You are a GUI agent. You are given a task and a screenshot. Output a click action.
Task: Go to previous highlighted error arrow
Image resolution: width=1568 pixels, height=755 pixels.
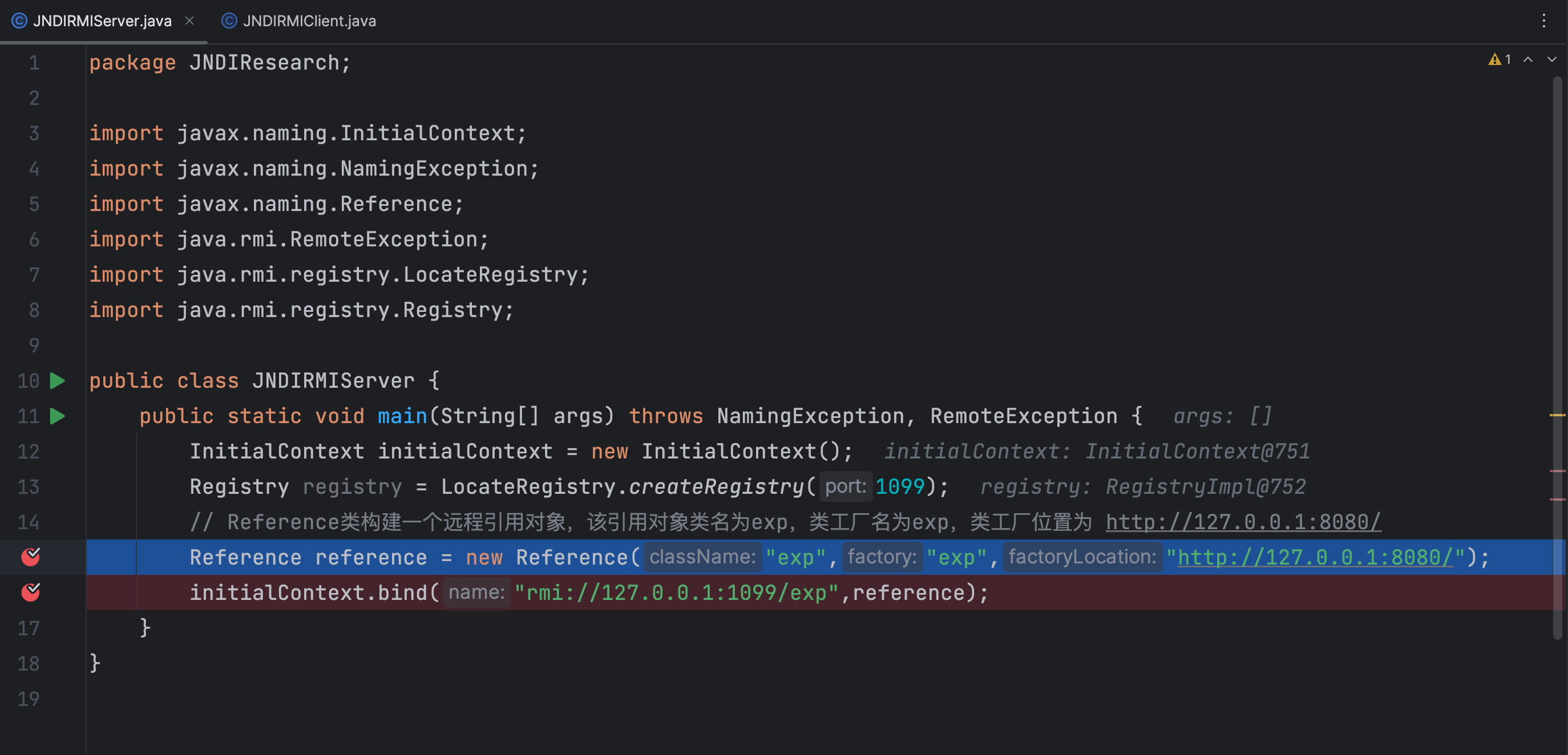coord(1528,59)
